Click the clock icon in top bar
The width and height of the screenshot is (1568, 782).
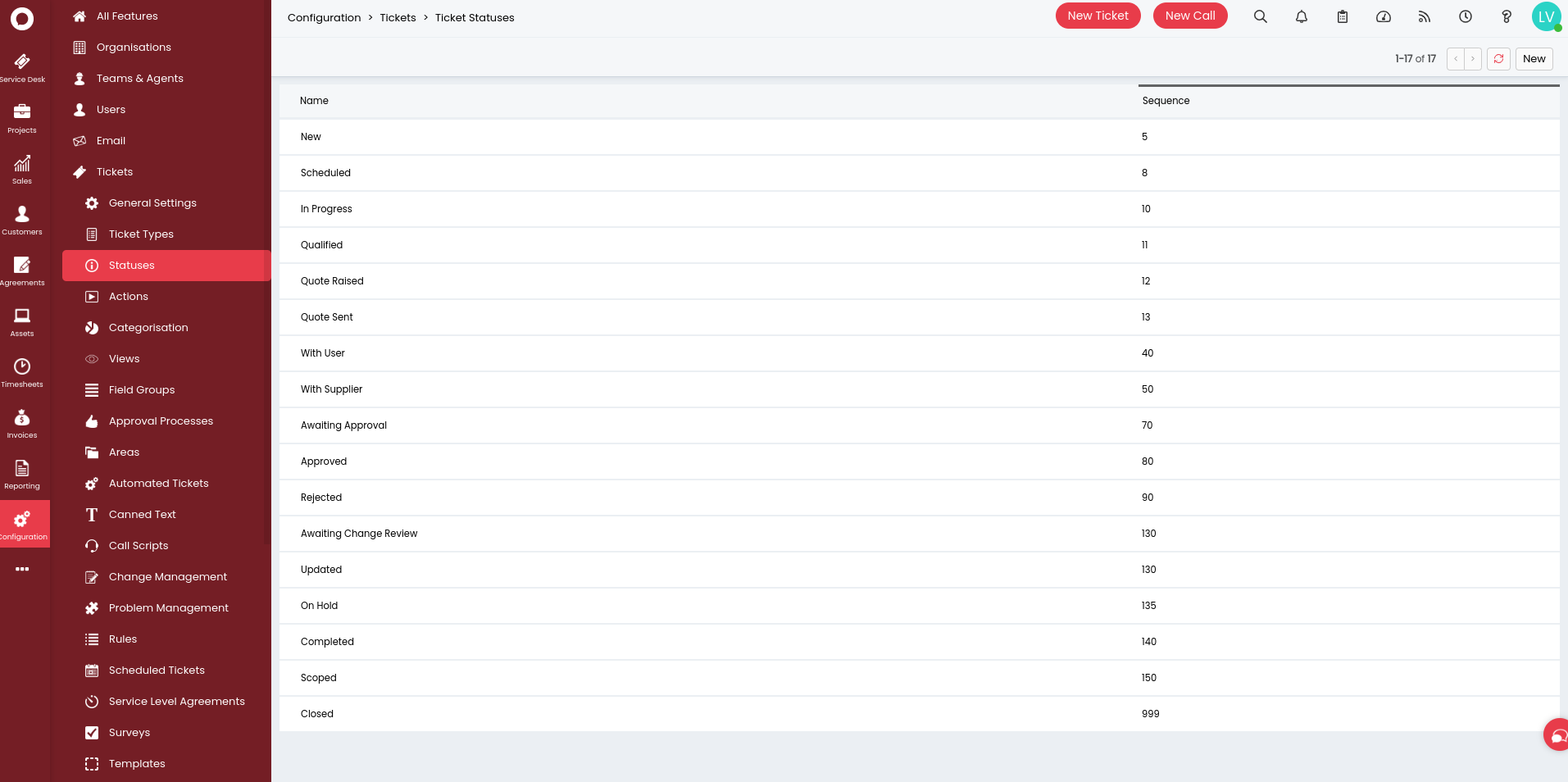pos(1465,16)
